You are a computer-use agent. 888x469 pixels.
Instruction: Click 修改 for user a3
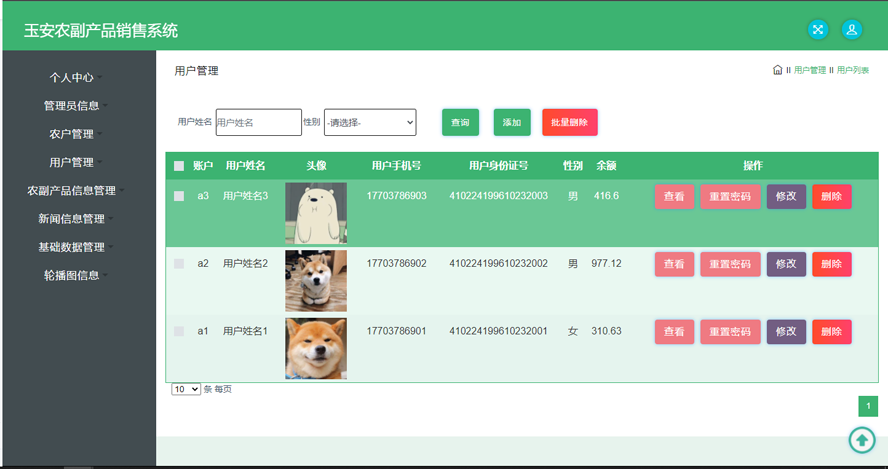coord(787,197)
